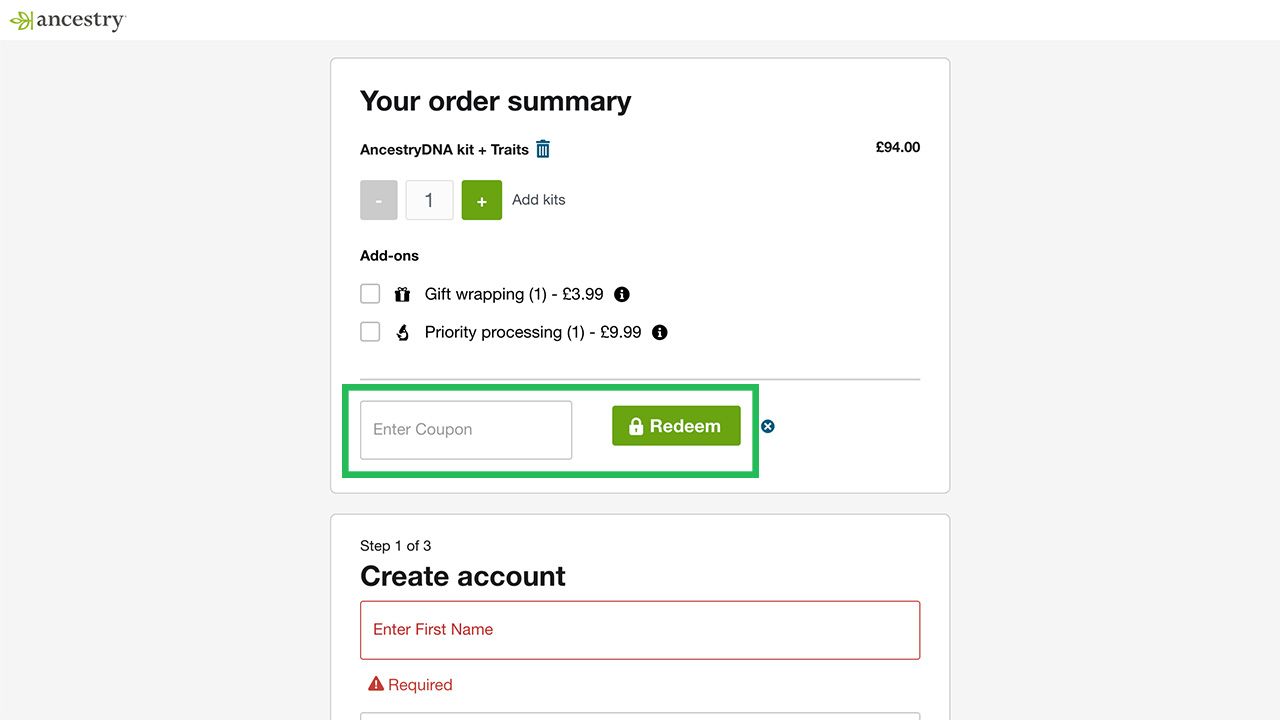Enable the Gift wrapping add-on checkbox
Screen dimensions: 1280x720
[370, 294]
